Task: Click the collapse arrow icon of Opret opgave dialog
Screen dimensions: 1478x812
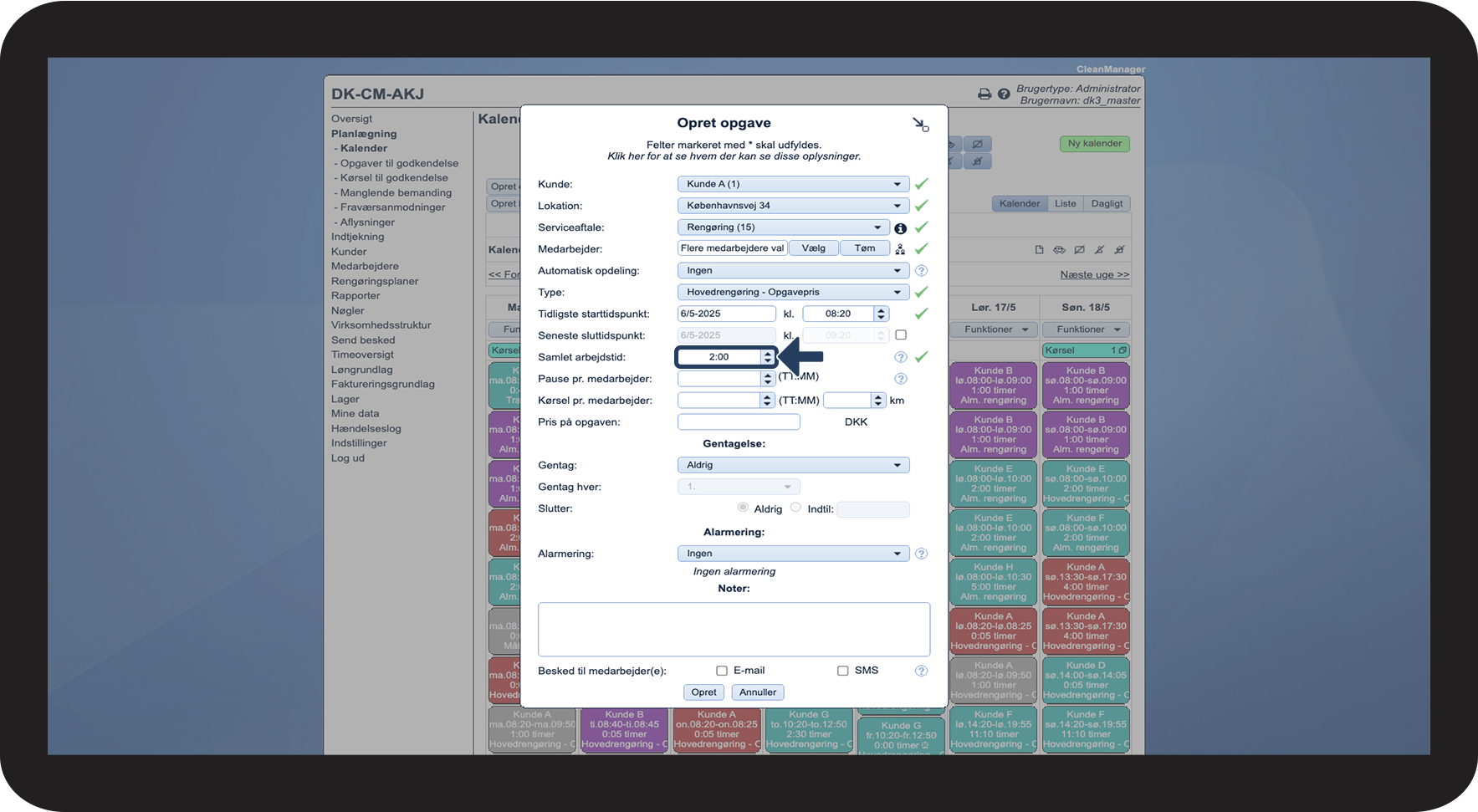Action: point(920,125)
